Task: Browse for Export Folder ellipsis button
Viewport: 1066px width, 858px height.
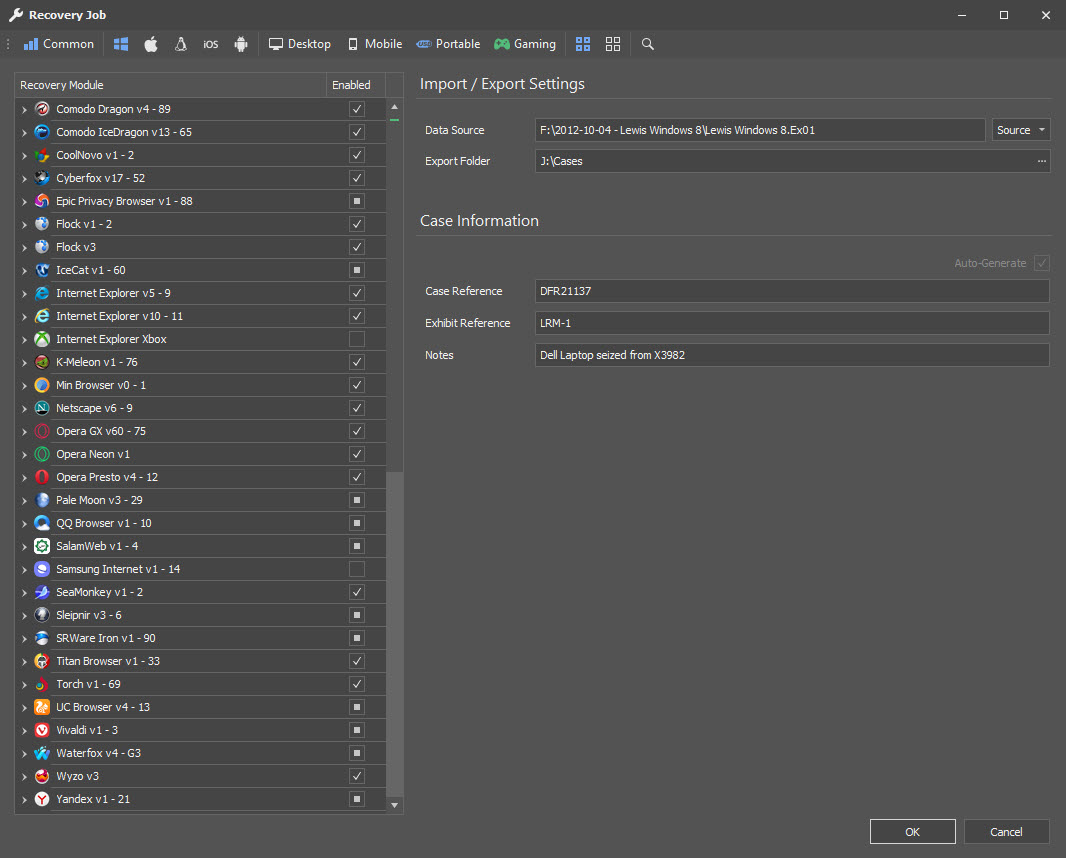Action: click(x=1041, y=161)
